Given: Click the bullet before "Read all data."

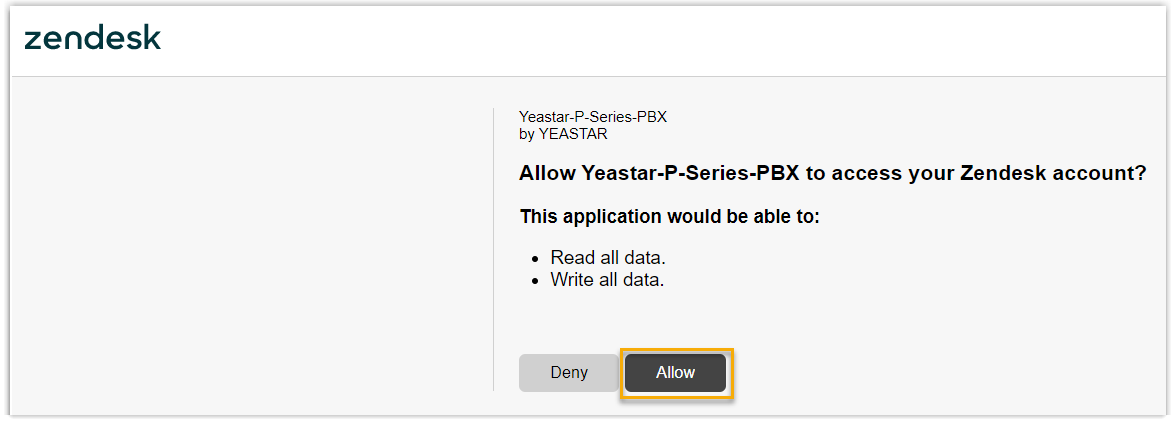Looking at the screenshot, I should [x=536, y=259].
